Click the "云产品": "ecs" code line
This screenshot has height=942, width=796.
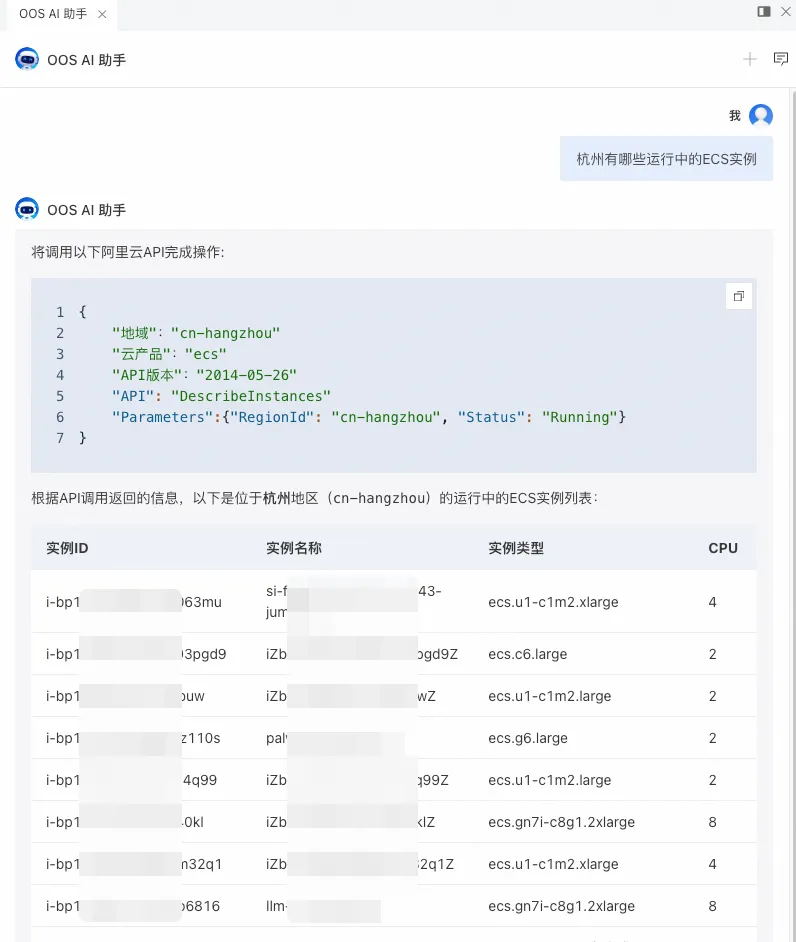[x=169, y=354]
